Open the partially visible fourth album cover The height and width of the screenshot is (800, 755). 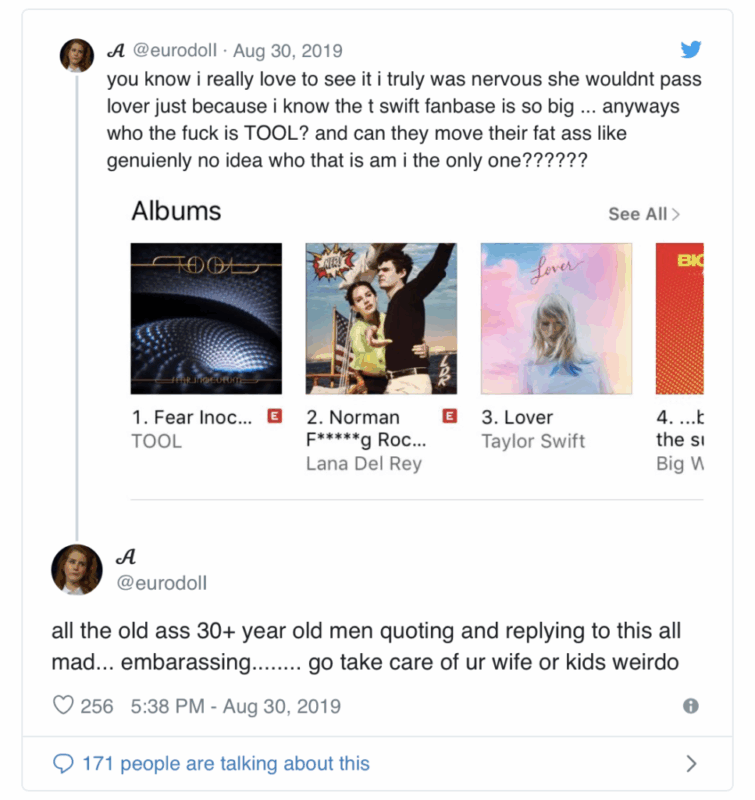pos(680,318)
